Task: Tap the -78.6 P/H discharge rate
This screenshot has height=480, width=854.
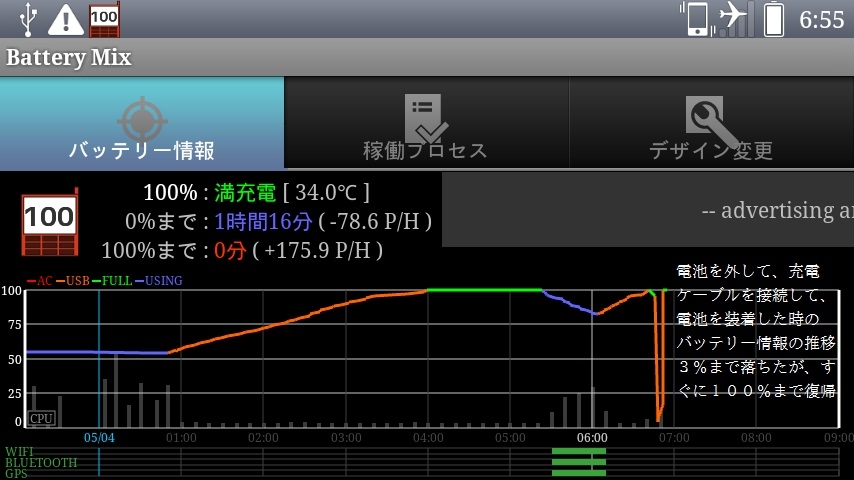Action: pos(375,222)
